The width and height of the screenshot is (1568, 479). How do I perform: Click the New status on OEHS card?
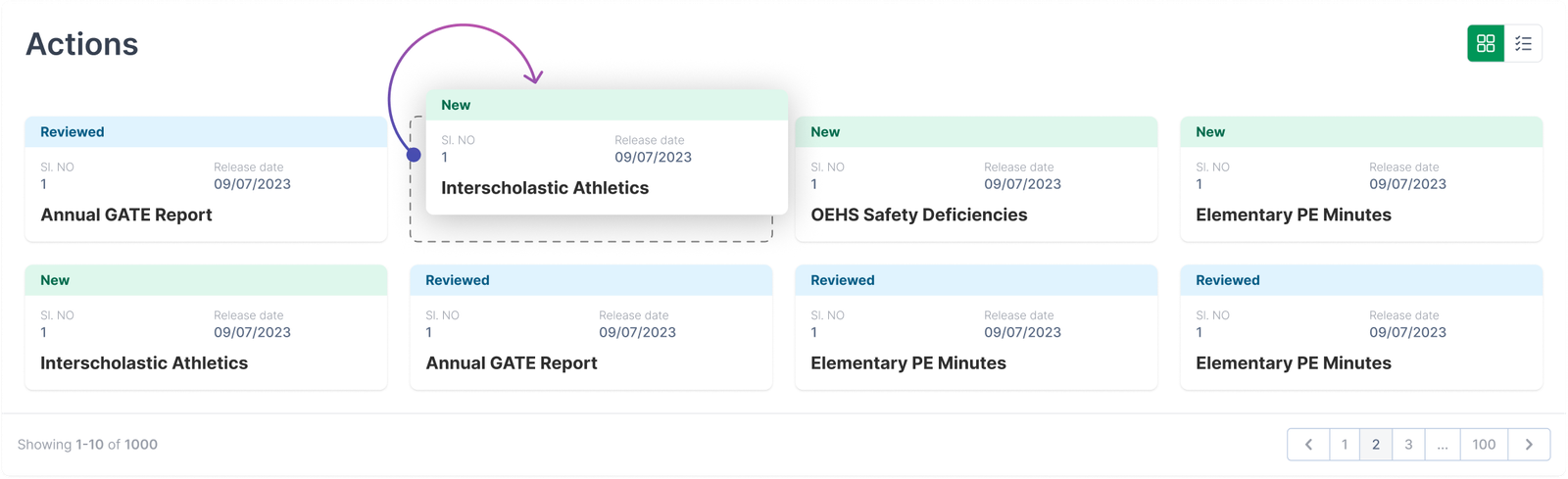825,132
